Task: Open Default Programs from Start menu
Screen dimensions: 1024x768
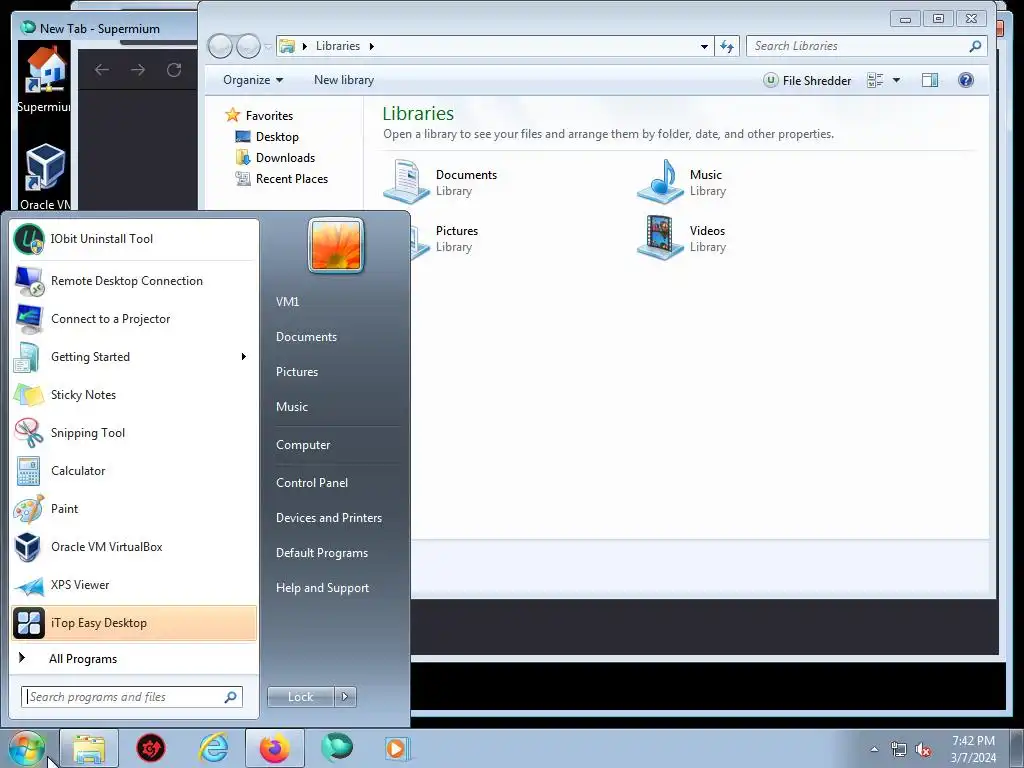Action: (322, 553)
